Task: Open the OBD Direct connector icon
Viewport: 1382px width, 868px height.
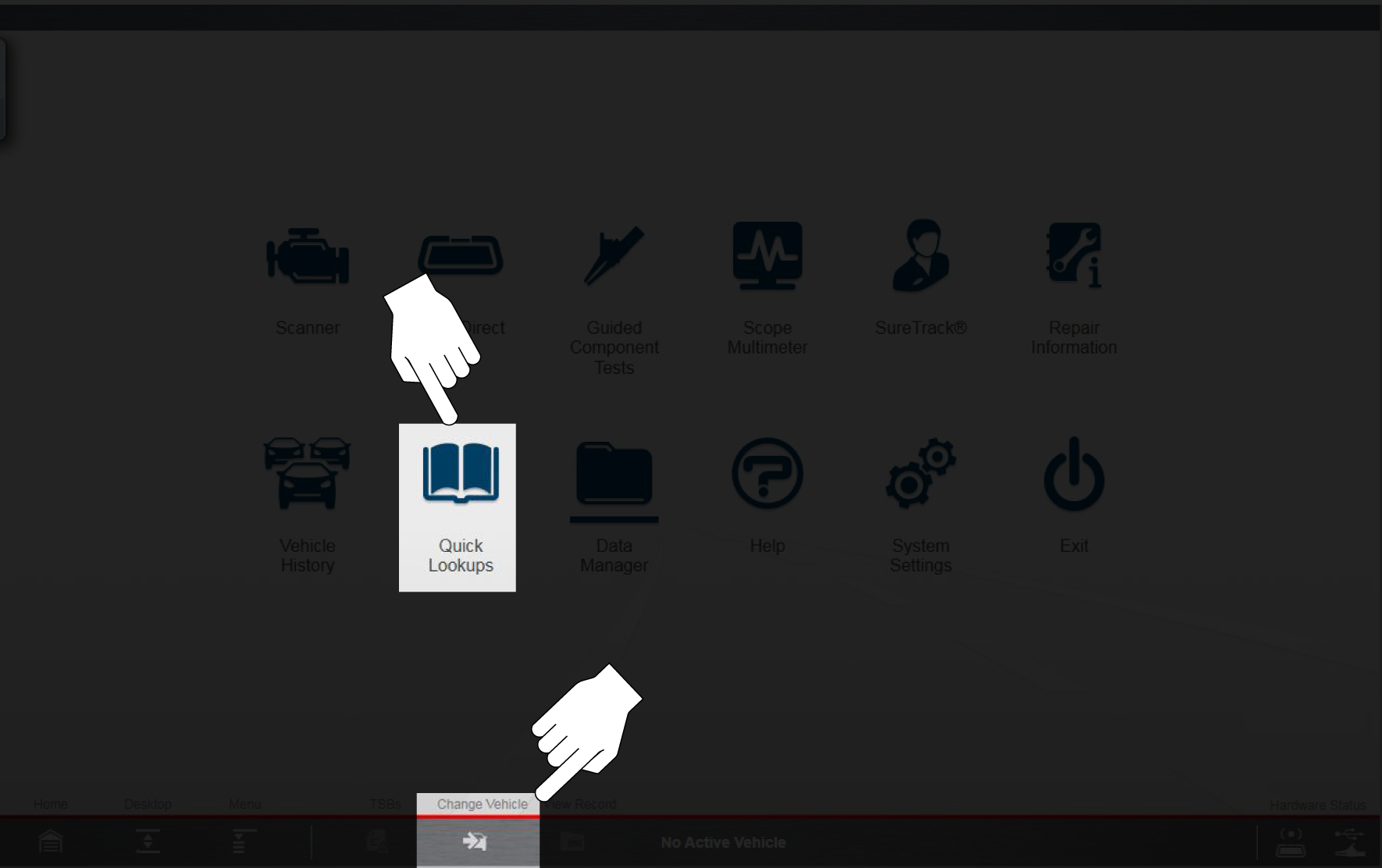Action: 461,254
